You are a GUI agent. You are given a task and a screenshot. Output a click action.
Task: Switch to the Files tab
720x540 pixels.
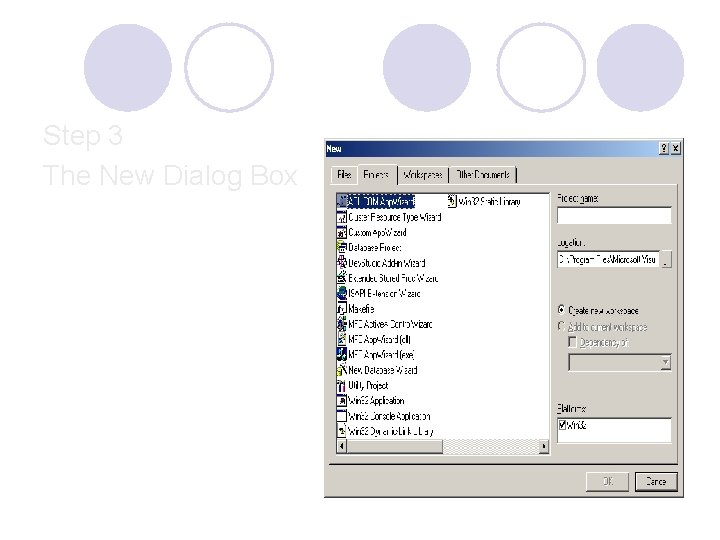click(x=344, y=175)
